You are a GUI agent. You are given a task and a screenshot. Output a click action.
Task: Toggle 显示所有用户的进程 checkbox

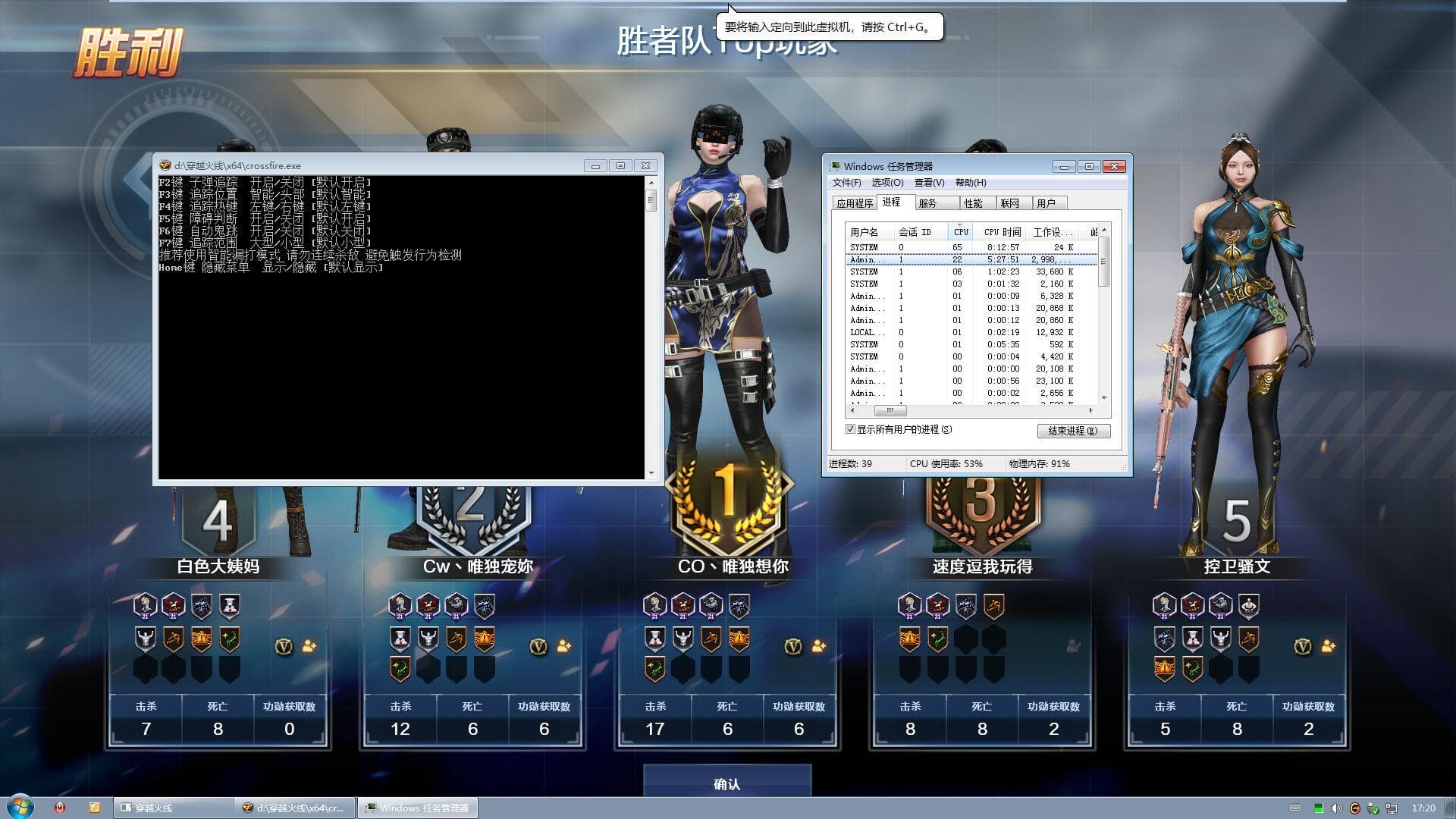click(x=851, y=429)
